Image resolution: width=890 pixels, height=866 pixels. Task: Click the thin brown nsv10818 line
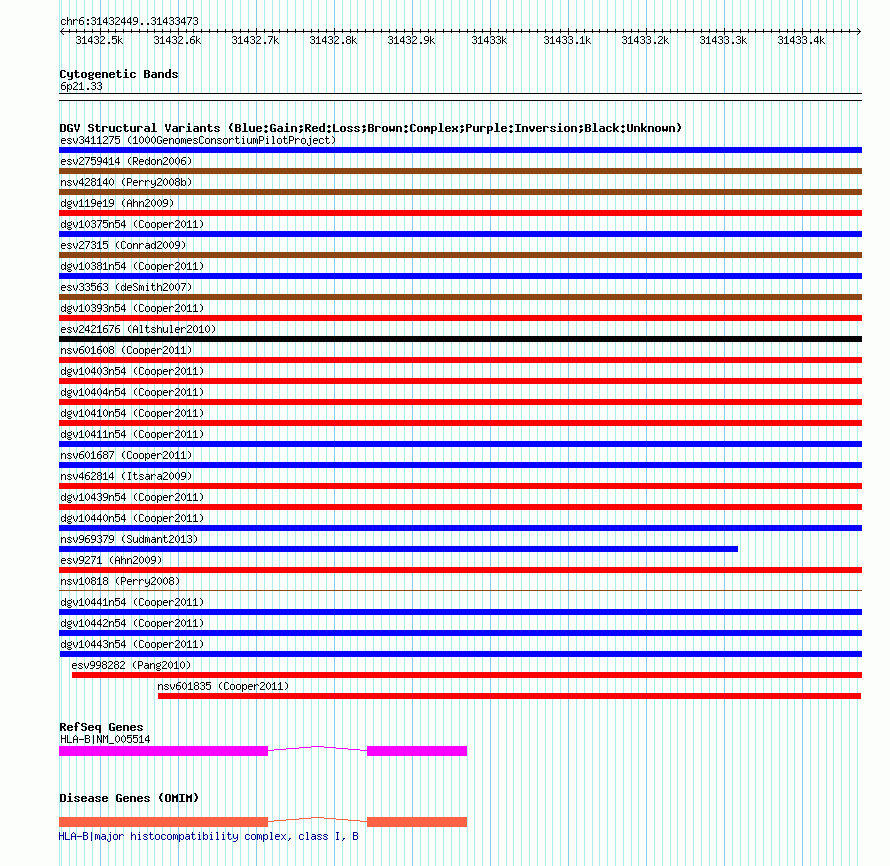point(460,590)
